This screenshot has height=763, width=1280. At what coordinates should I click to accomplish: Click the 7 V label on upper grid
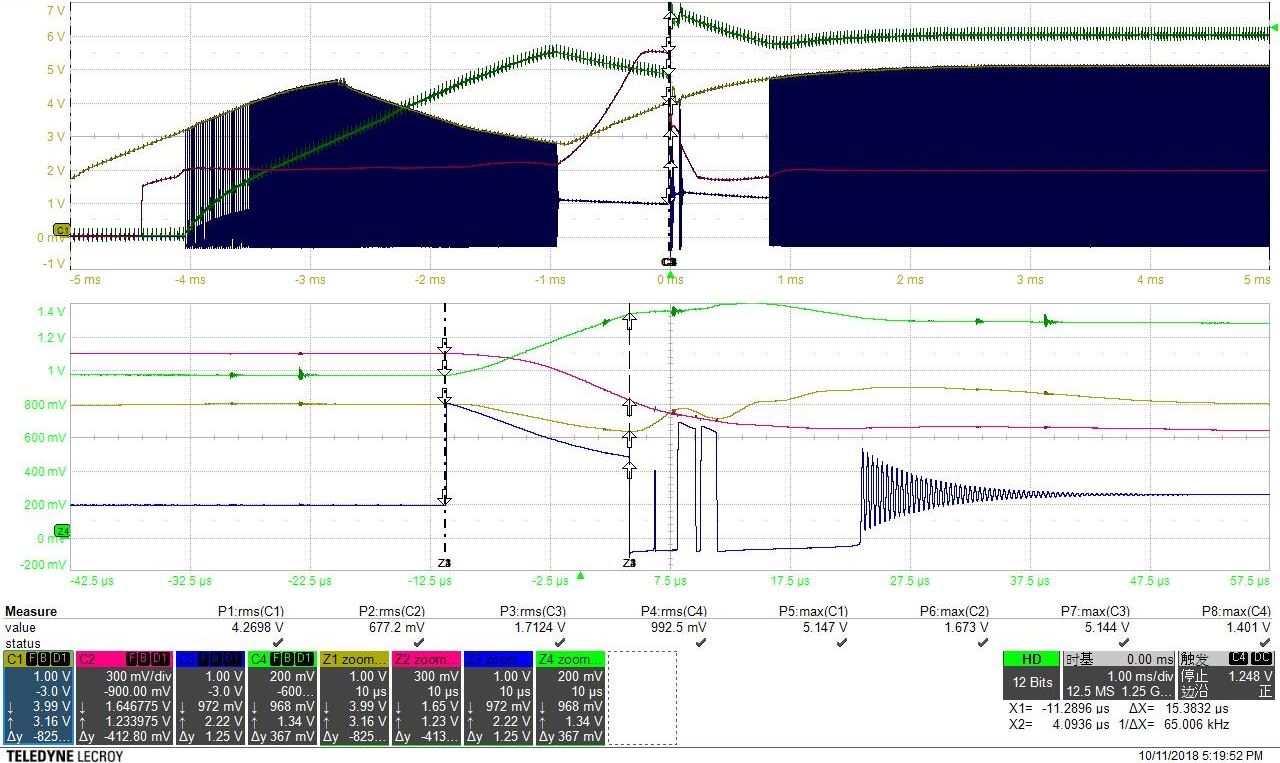click(56, 10)
